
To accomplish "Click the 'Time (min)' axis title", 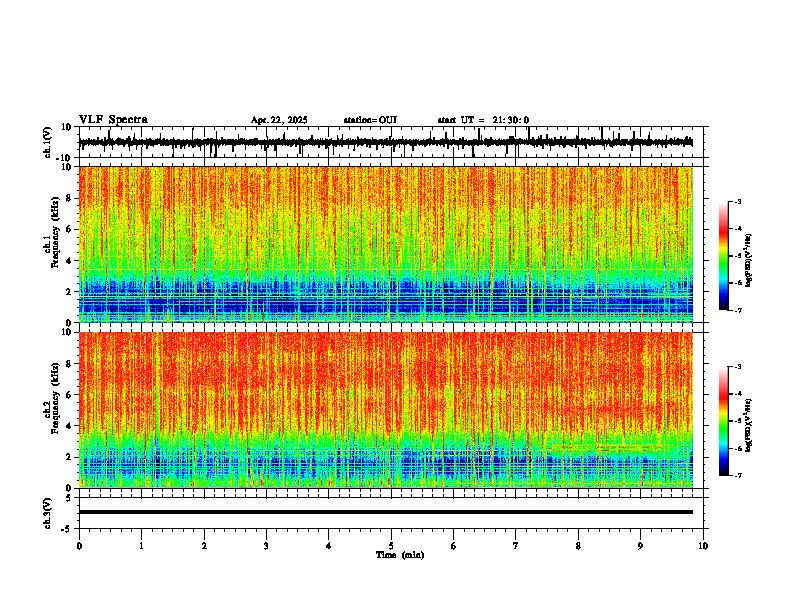I will coord(400,555).
